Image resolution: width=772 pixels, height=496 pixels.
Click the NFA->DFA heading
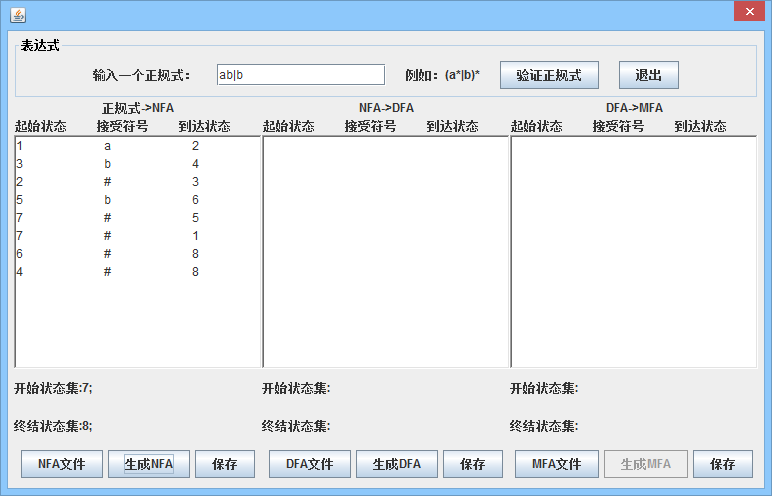[x=386, y=108]
